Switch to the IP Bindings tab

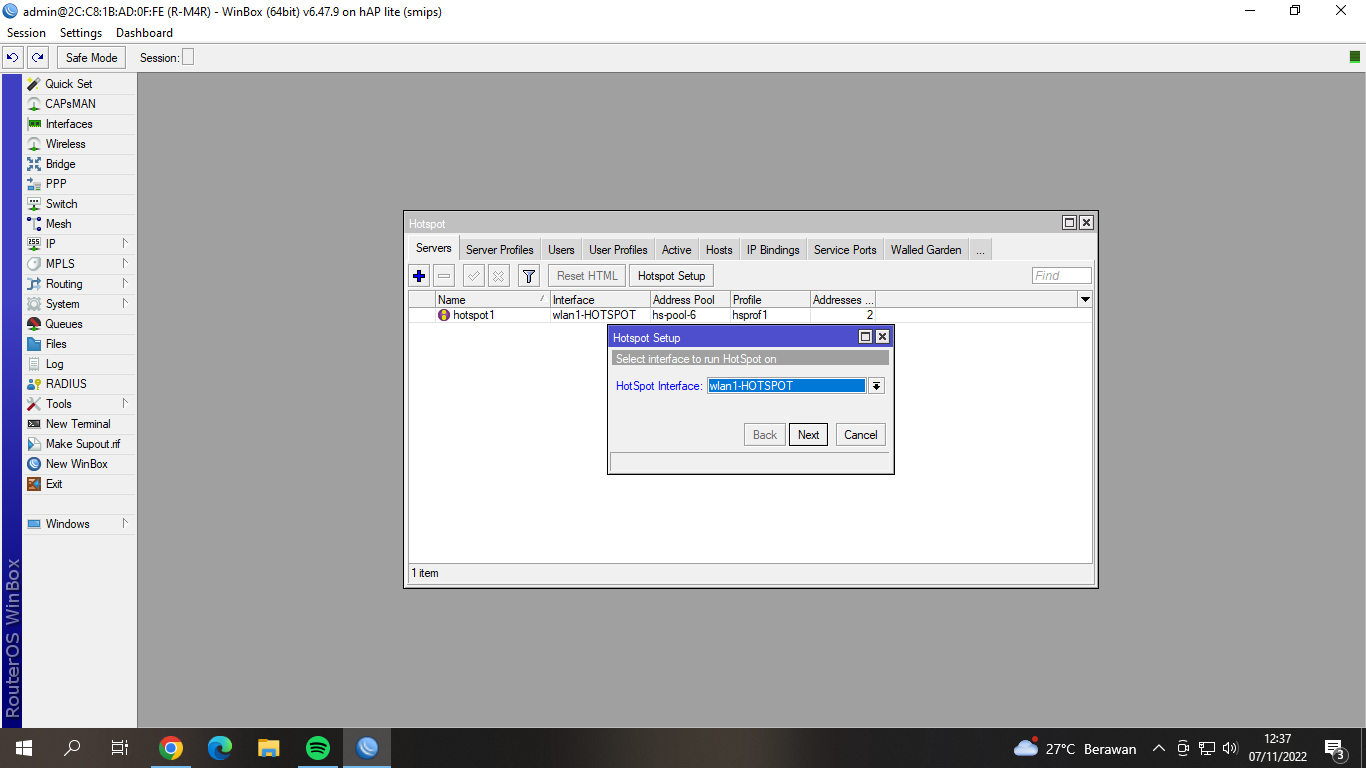click(x=773, y=250)
